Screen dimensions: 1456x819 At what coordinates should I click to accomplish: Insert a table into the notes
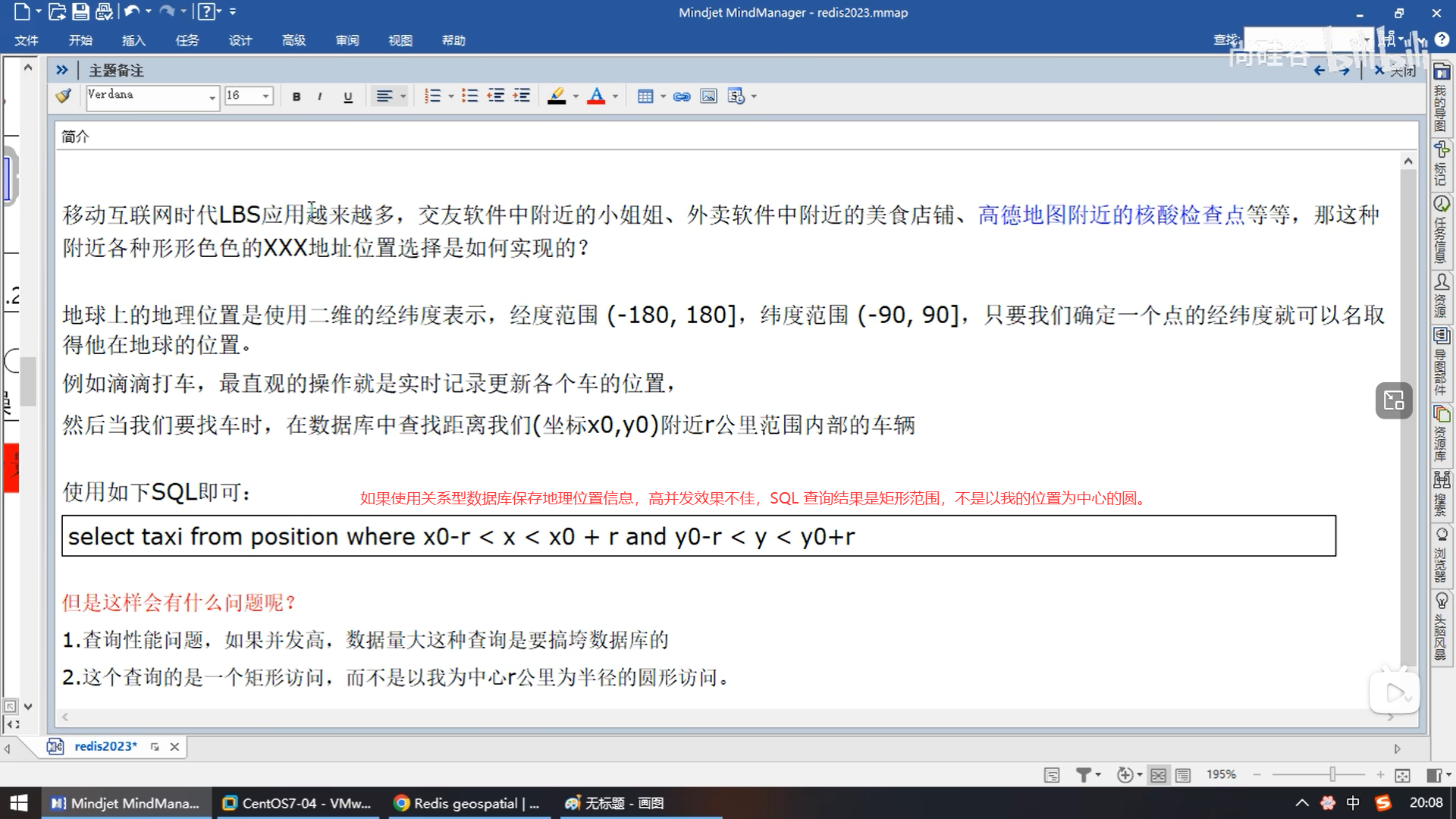(645, 96)
